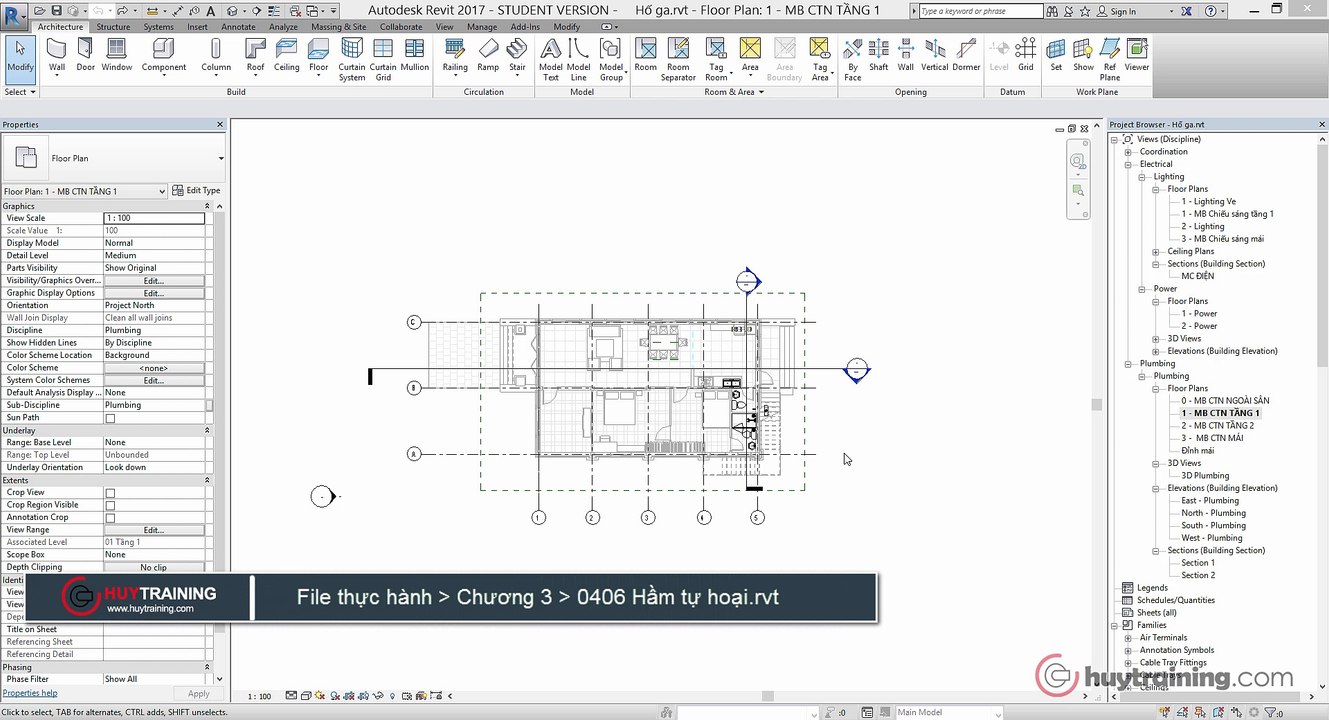Select the MC ĐIỆN section view
The width and height of the screenshot is (1329, 720).
(x=1197, y=276)
